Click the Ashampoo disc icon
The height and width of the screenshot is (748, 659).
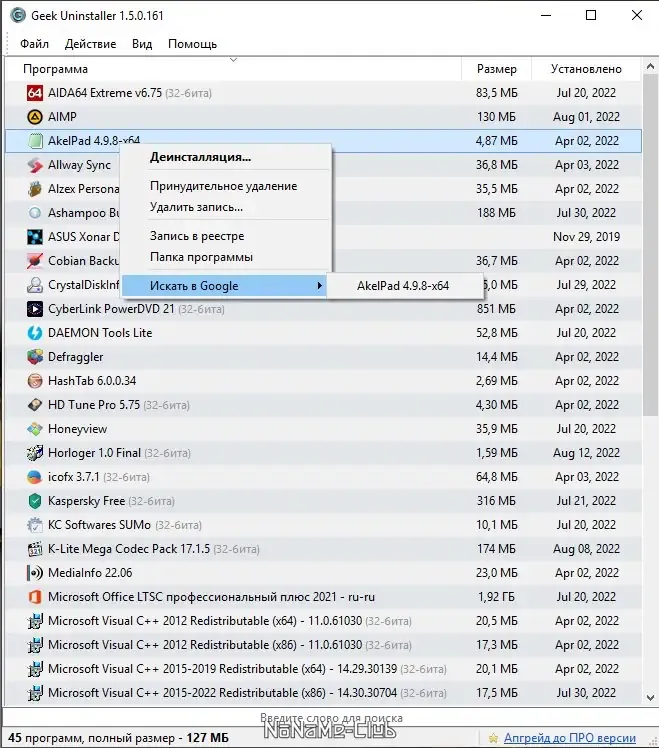pyautogui.click(x=35, y=212)
